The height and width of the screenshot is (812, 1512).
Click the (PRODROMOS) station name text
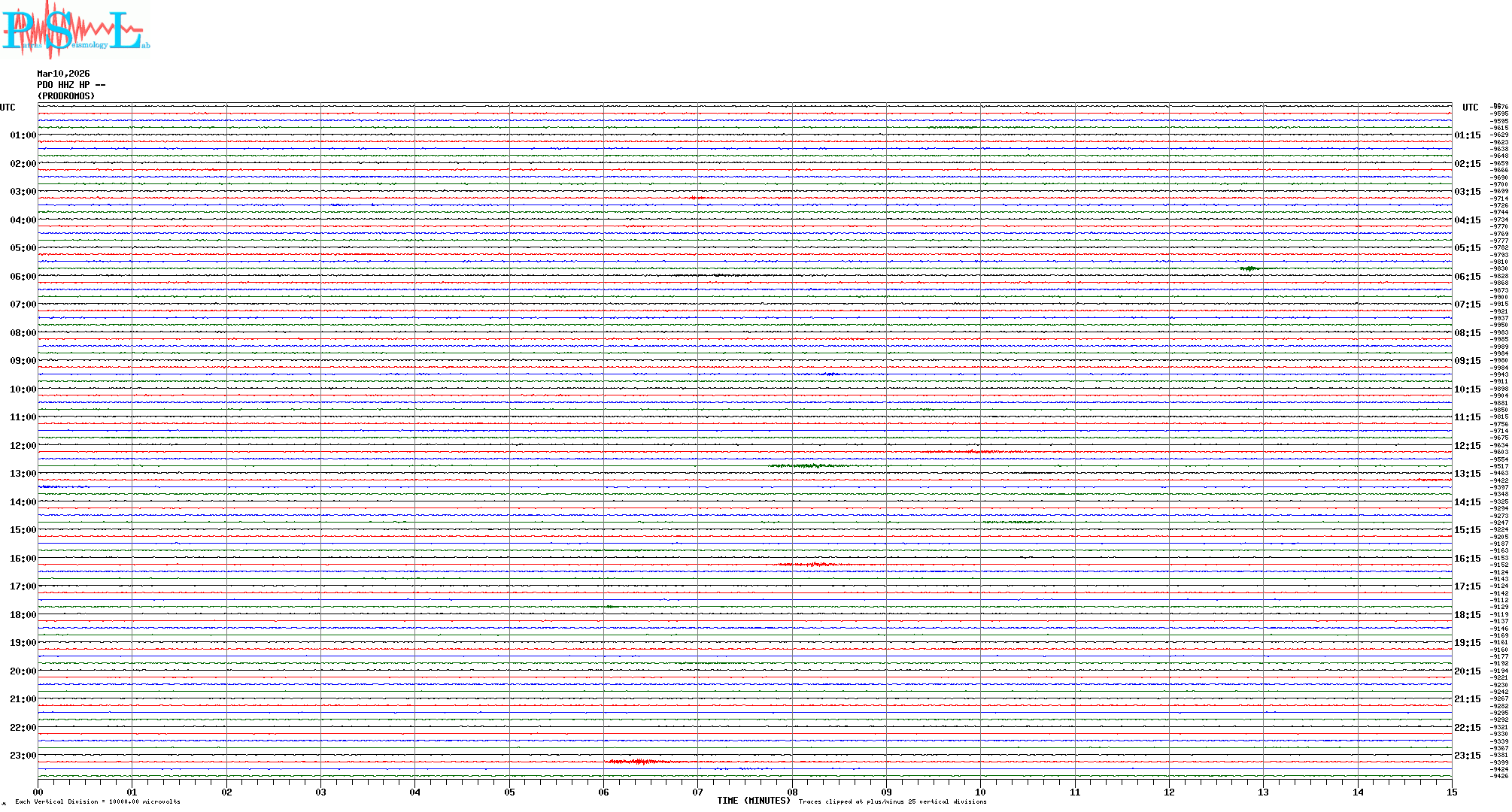point(66,96)
